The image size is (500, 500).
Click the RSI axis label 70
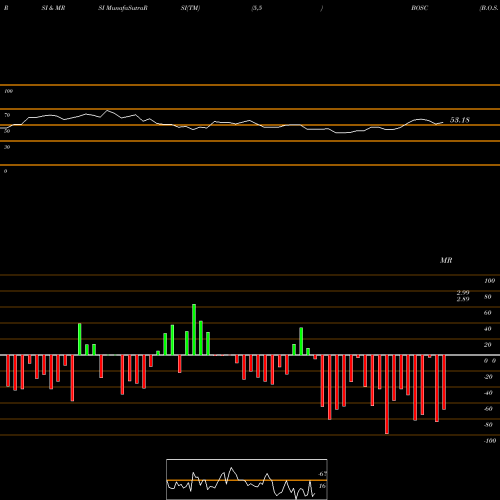[x=7, y=115]
